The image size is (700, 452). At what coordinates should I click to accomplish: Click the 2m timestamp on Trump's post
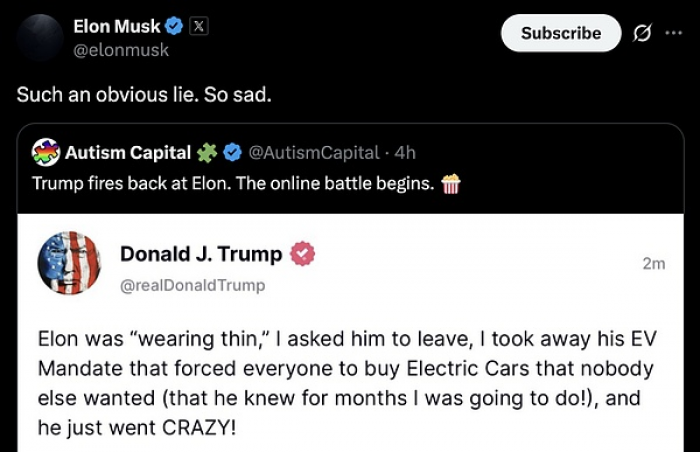[653, 264]
